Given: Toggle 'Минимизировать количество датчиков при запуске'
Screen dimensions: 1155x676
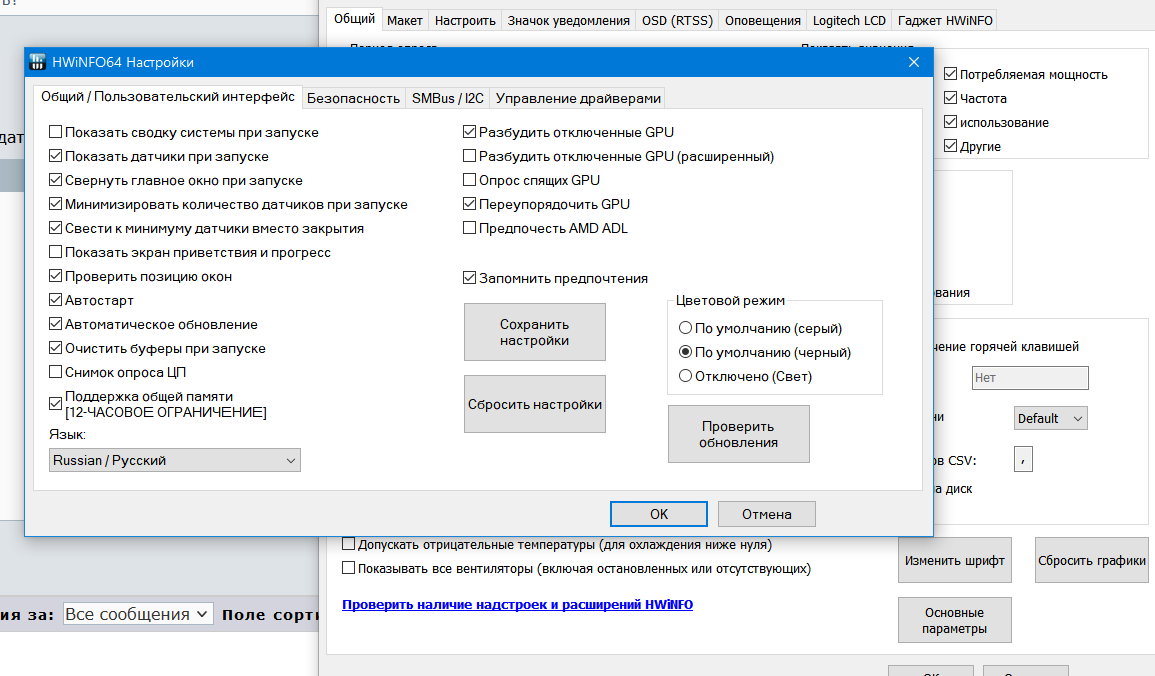Looking at the screenshot, I should click(55, 204).
